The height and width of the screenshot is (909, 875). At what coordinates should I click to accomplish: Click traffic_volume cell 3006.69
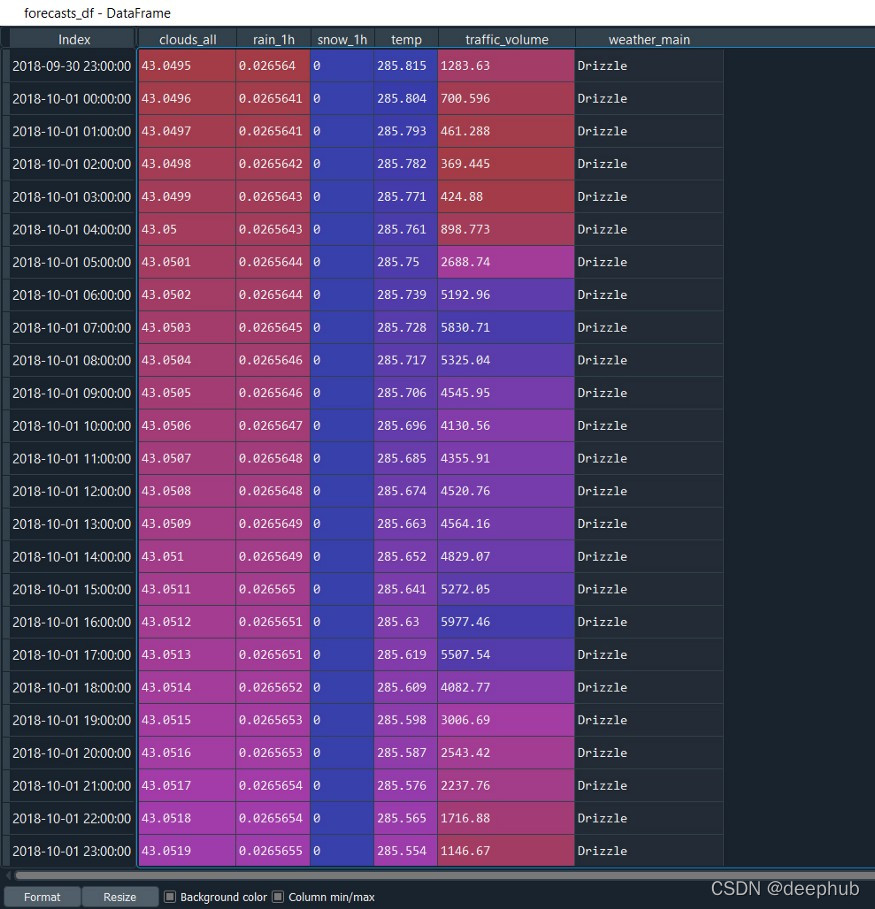[x=506, y=720]
